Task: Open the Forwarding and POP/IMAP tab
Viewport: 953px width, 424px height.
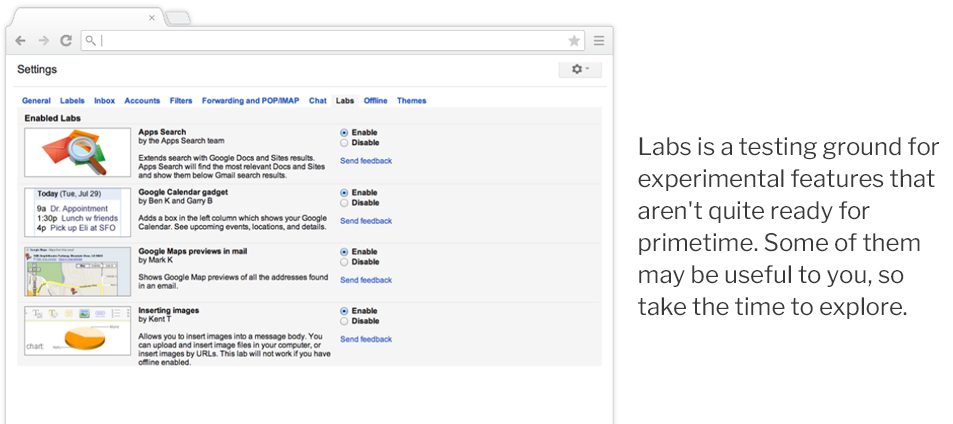Action: 250,101
